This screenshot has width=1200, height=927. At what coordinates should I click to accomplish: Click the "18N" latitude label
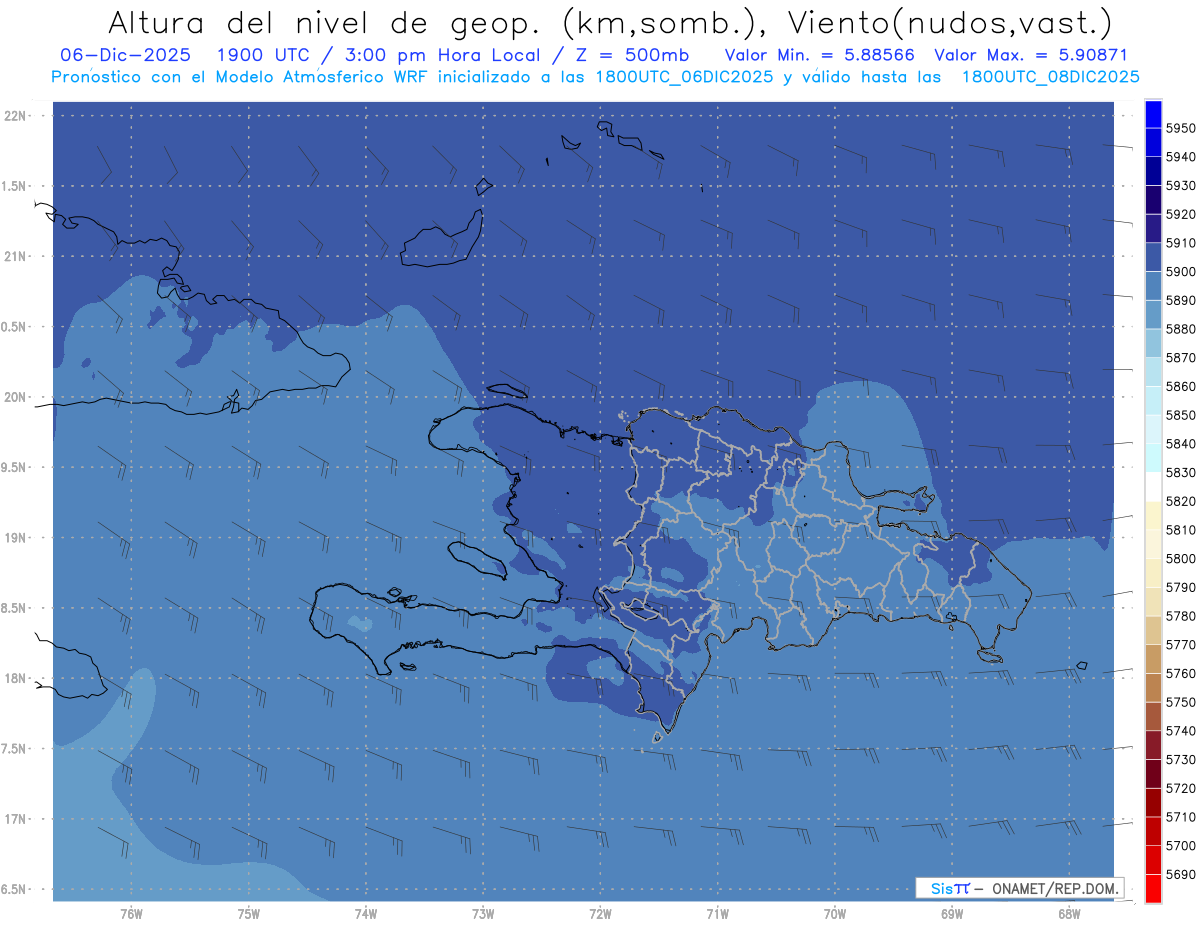click(14, 678)
